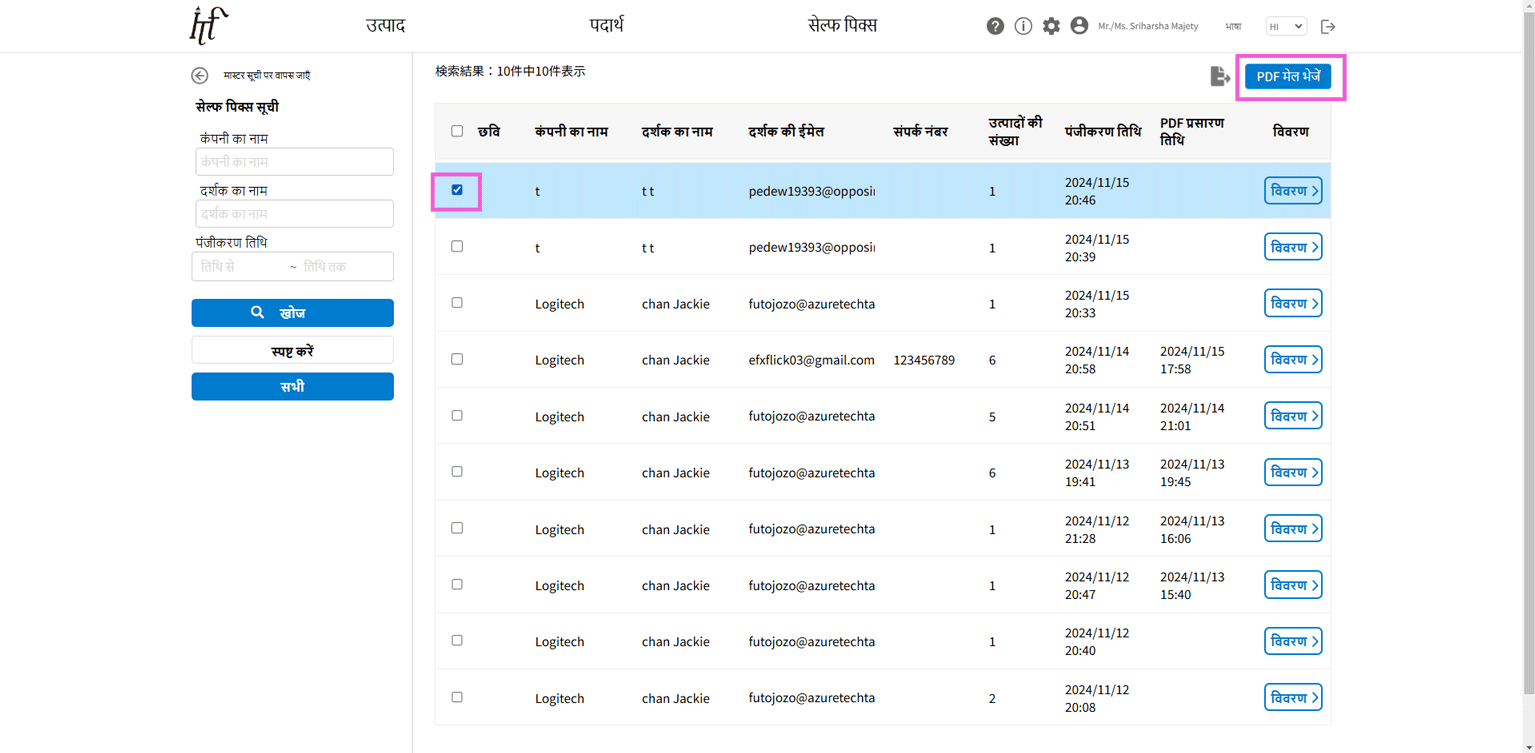Viewport: 1535px width, 753px height.
Task: Check the checkbox for the 2024/11/15 20:33 row
Action: tap(457, 302)
